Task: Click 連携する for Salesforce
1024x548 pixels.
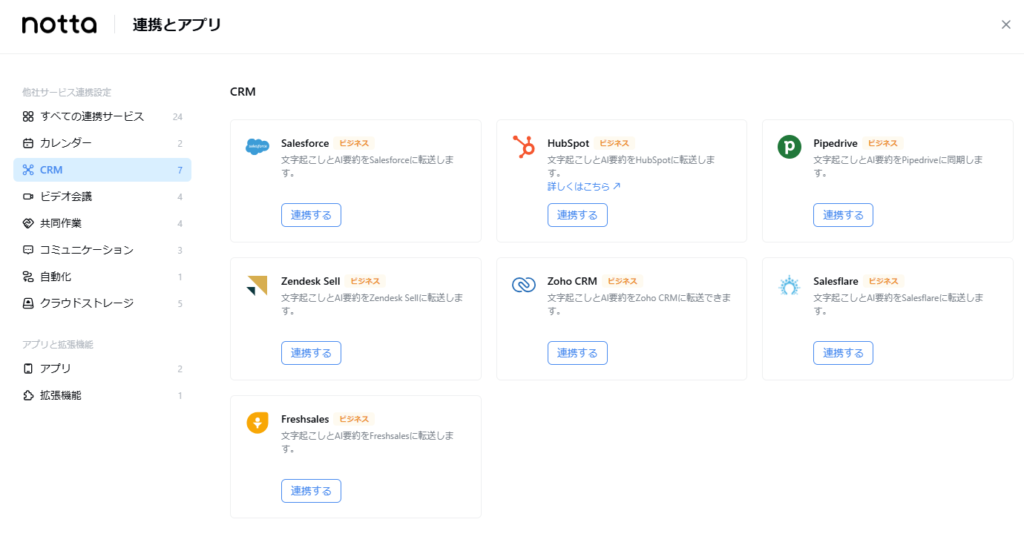Action: 311,215
